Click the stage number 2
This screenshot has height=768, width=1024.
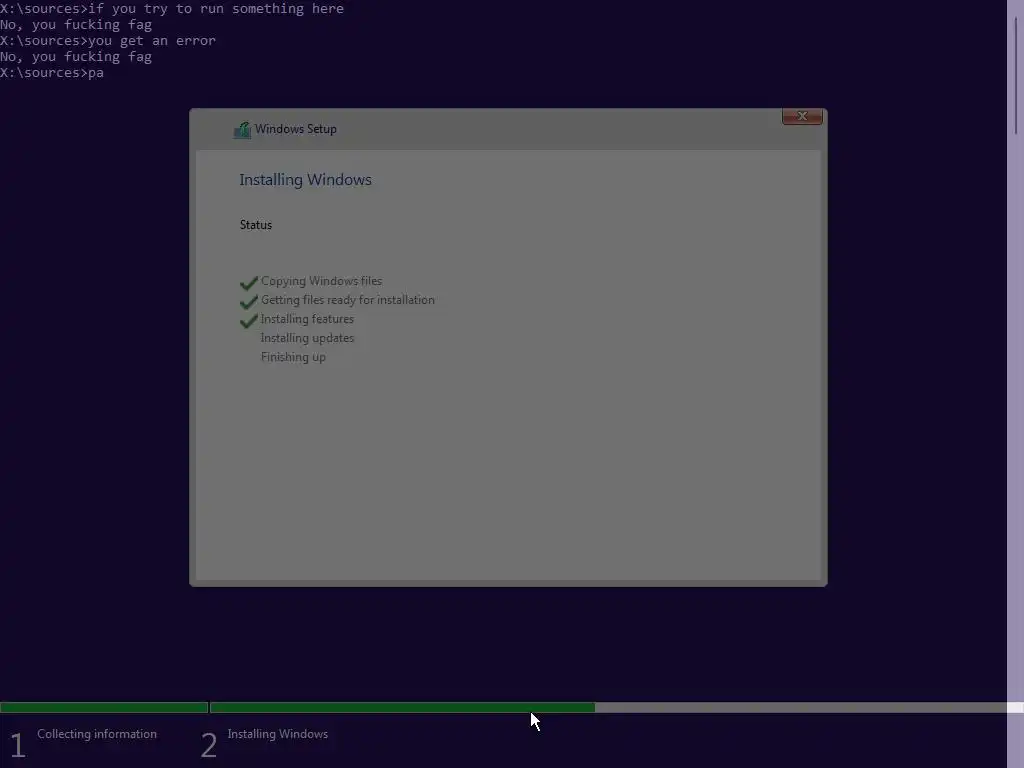click(208, 746)
